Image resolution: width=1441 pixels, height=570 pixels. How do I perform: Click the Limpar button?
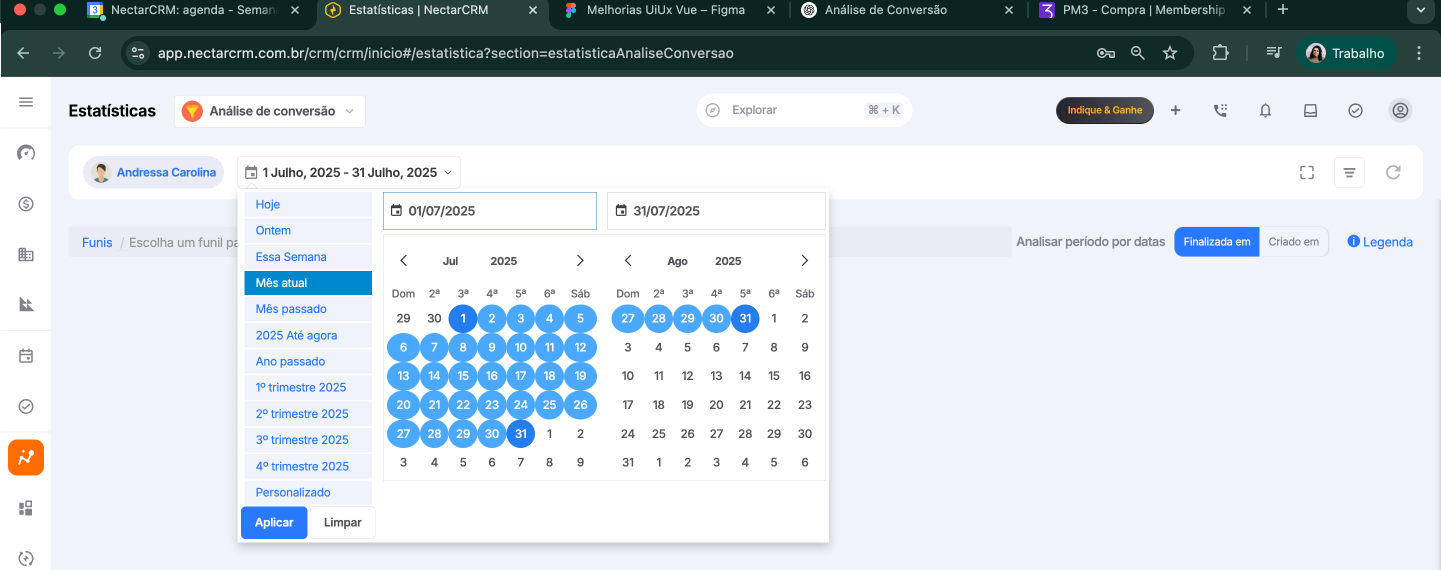(343, 523)
